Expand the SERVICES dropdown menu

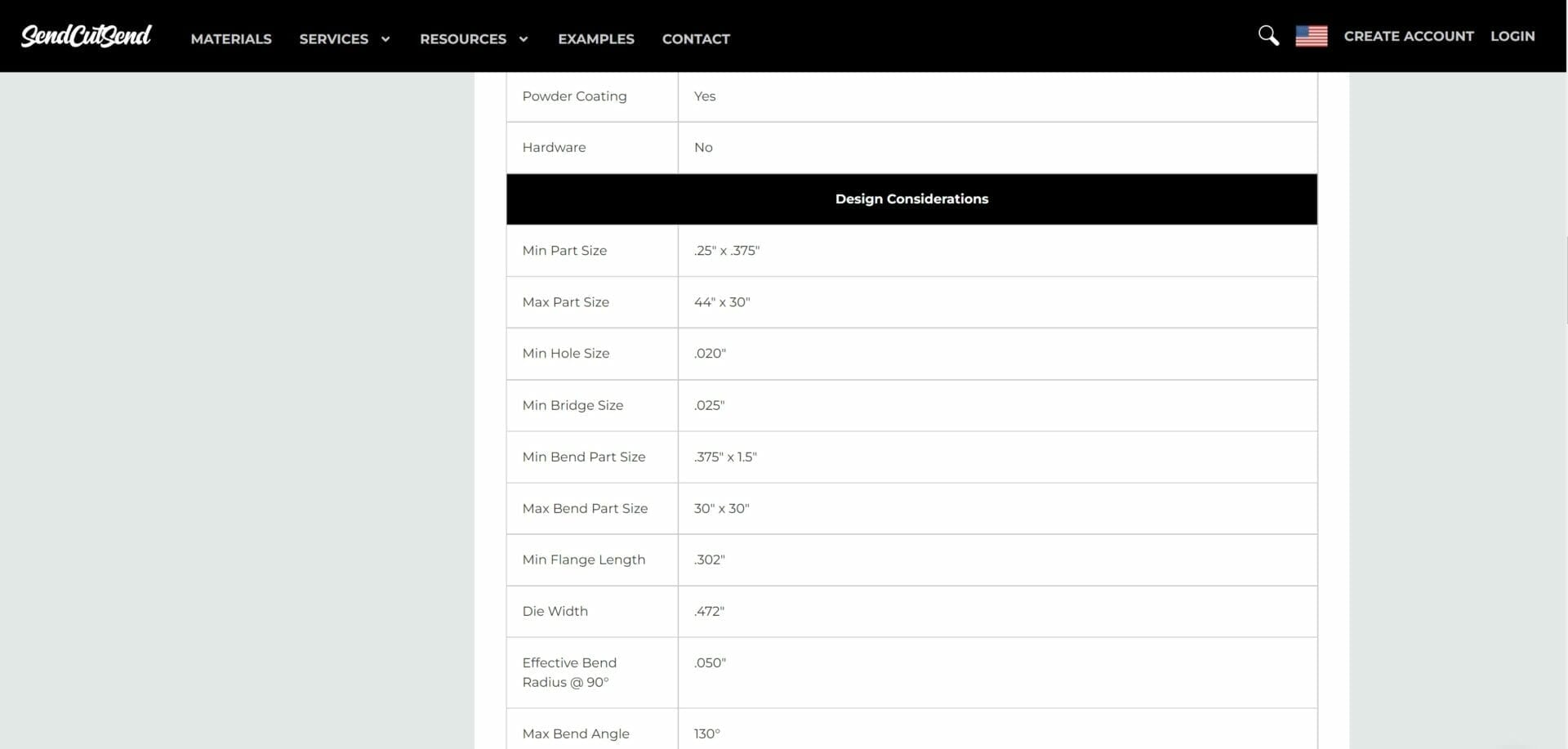pyautogui.click(x=333, y=38)
